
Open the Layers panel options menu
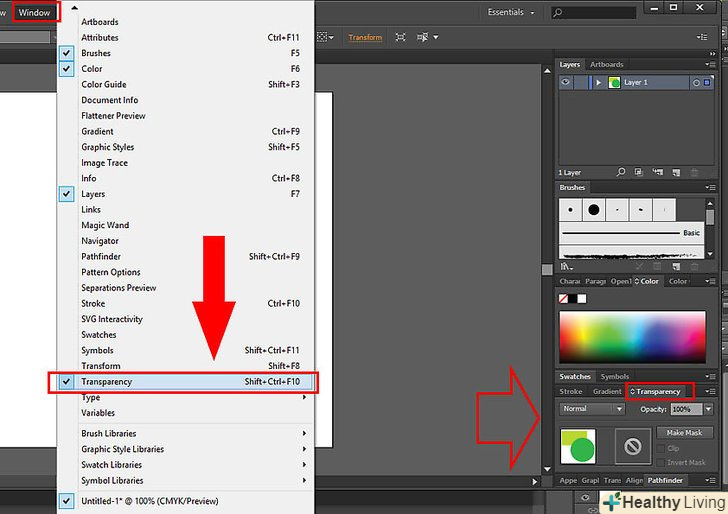click(x=710, y=64)
